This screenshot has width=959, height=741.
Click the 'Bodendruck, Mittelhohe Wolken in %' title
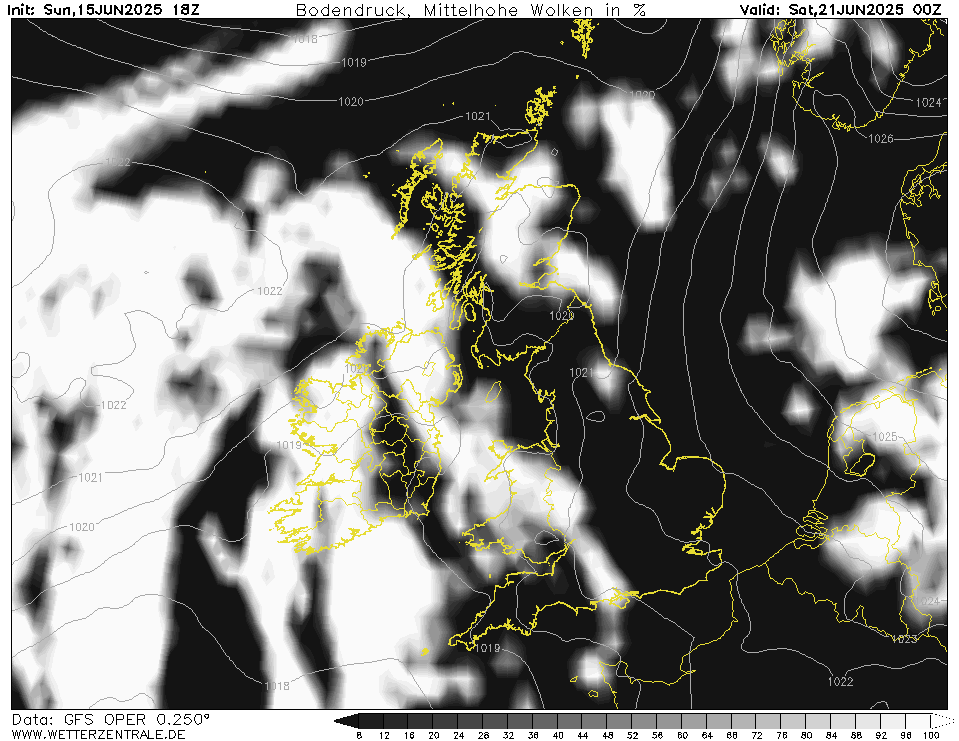(x=470, y=10)
